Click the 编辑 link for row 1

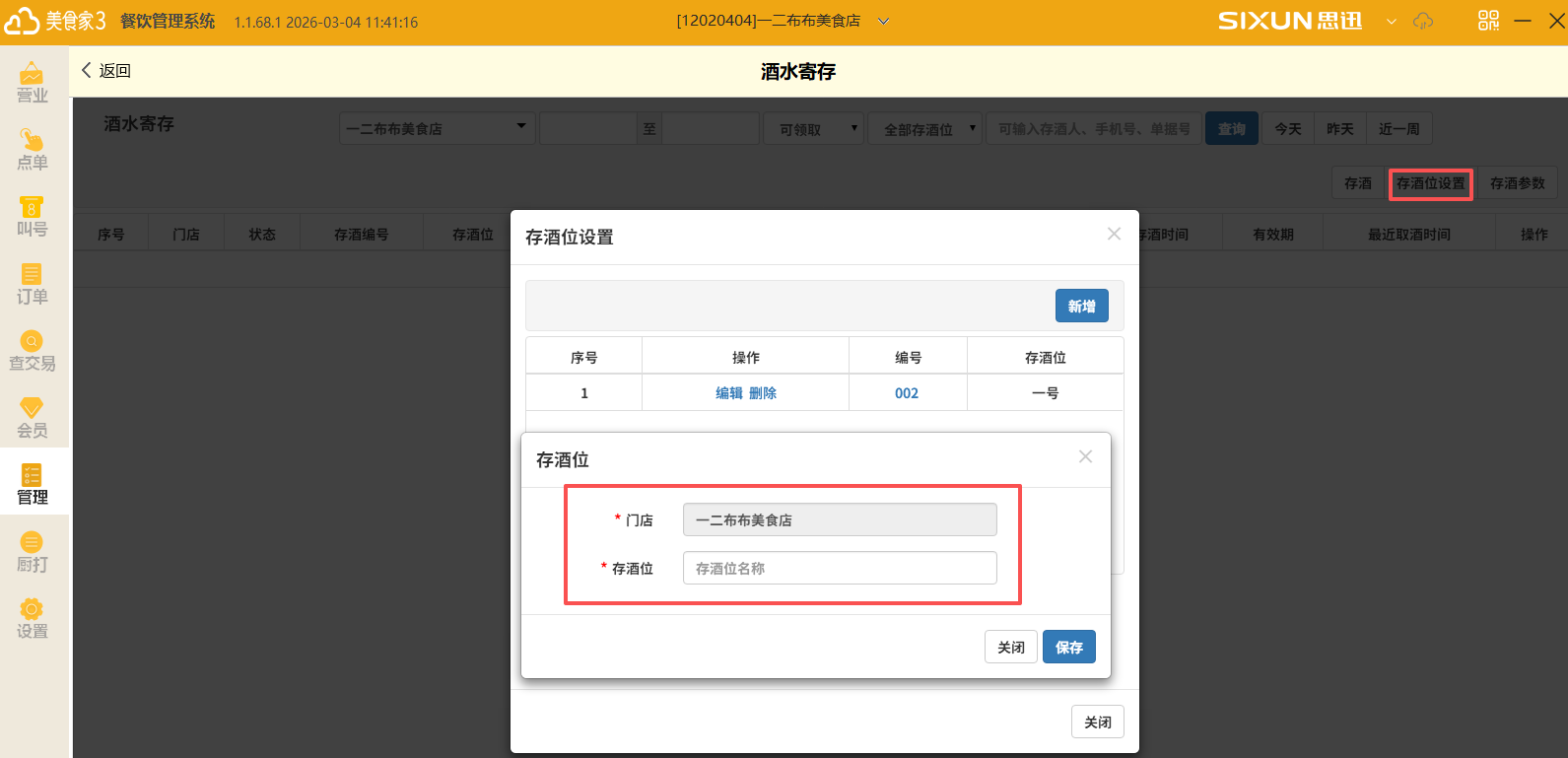point(729,393)
